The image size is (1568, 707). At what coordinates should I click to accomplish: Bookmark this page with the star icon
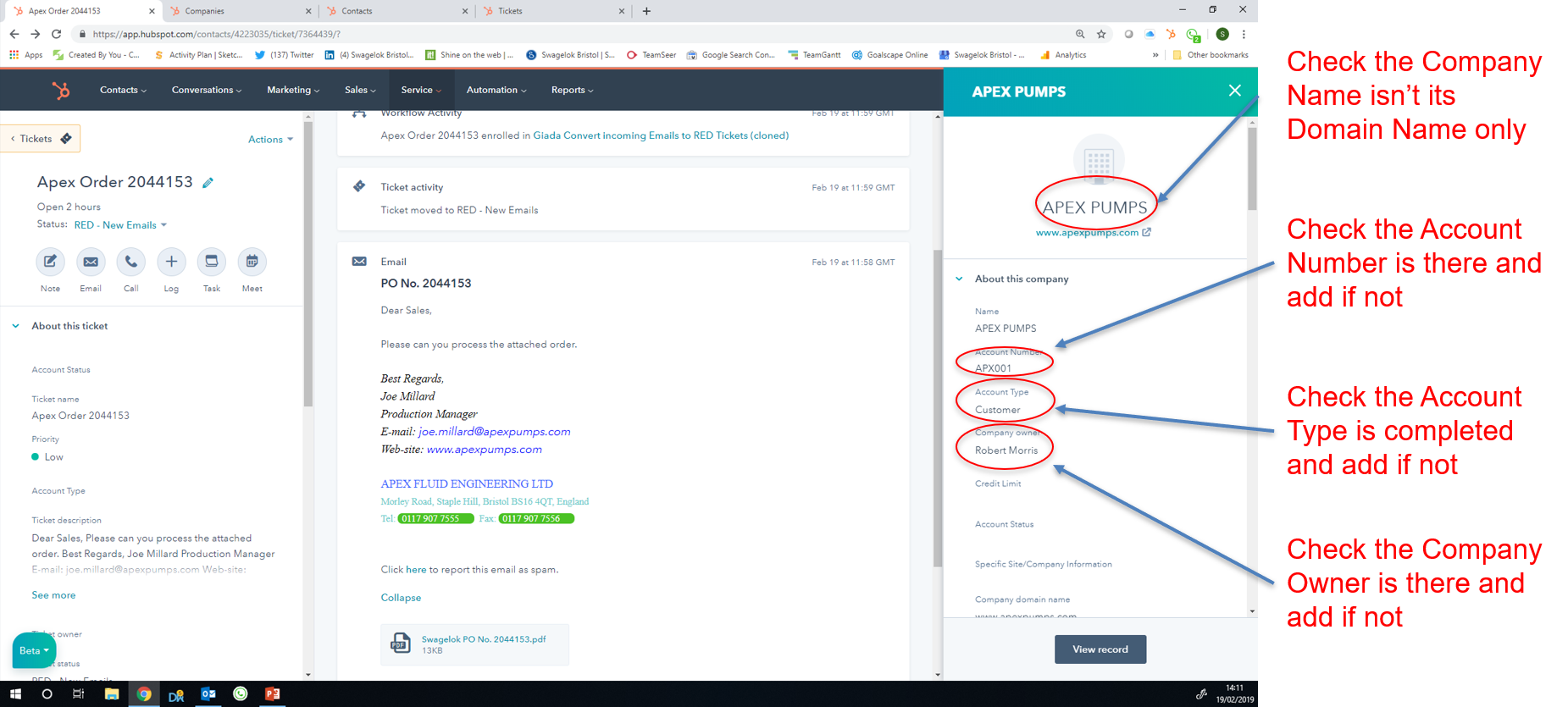1101,34
